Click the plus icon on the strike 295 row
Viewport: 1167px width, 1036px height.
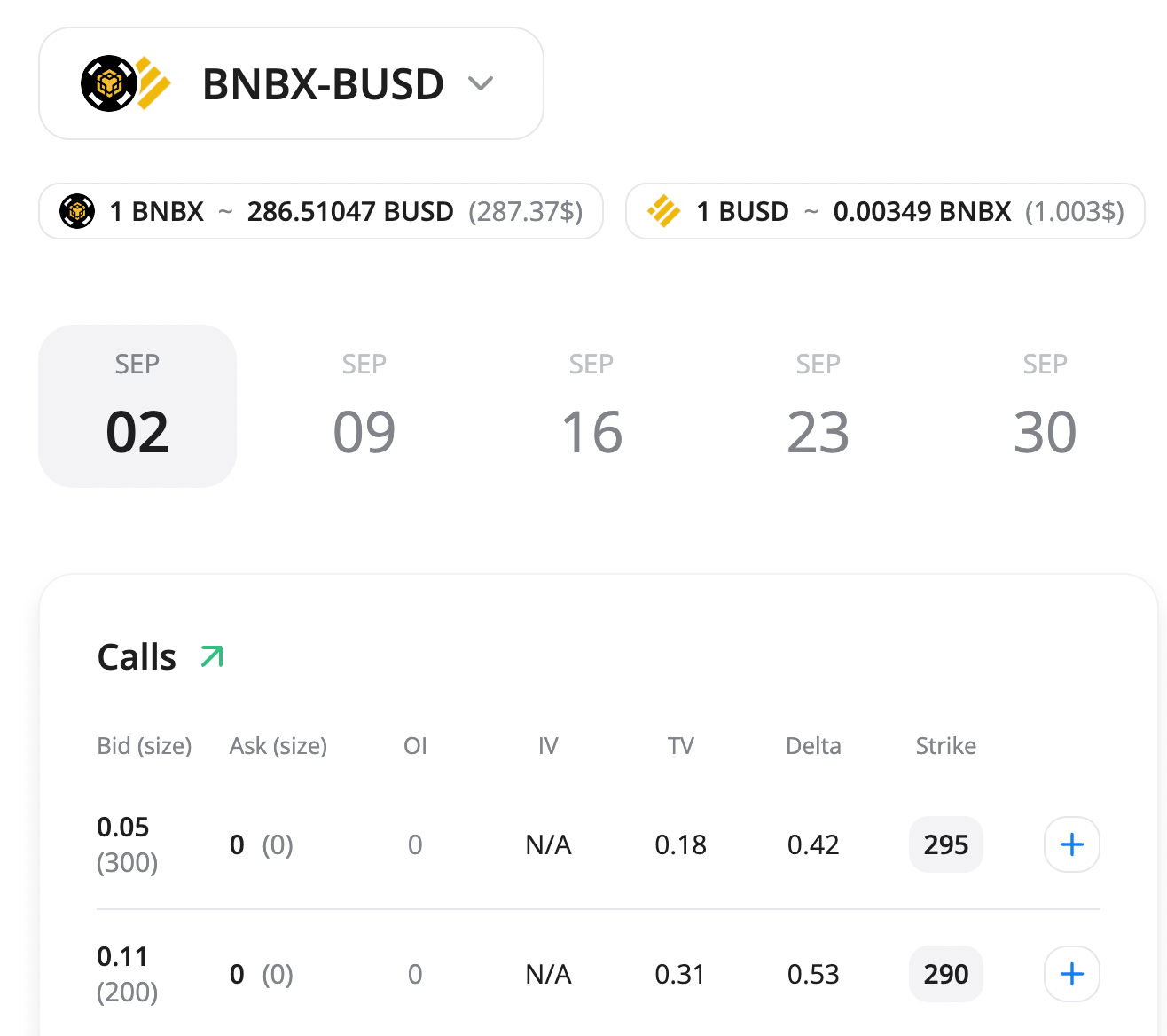(1071, 844)
